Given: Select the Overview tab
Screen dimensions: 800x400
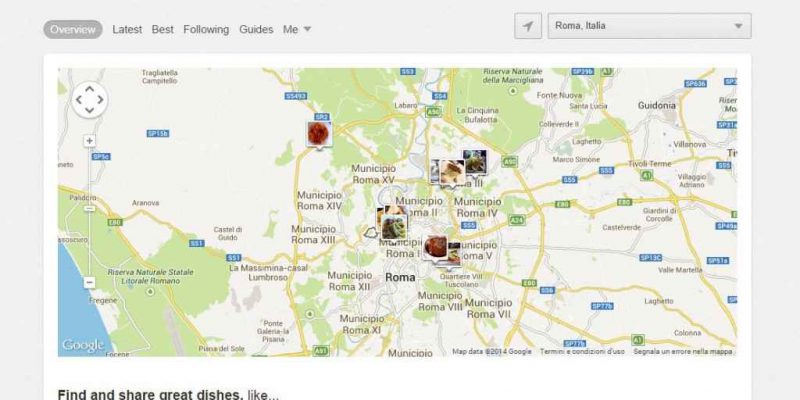Looking at the screenshot, I should tap(72, 30).
